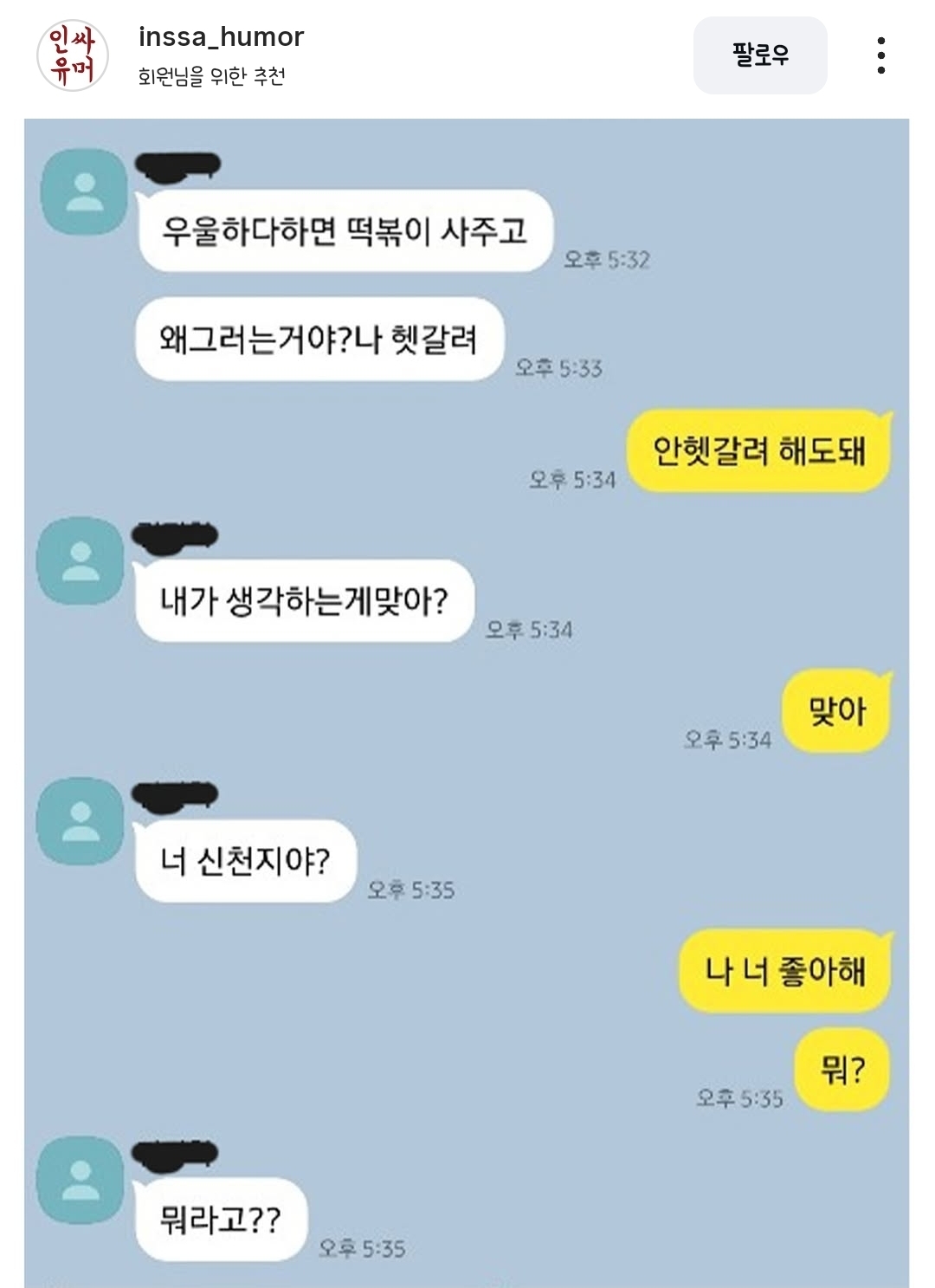Open the three-dot more options menu
This screenshot has height=1288, width=935.
[x=880, y=55]
